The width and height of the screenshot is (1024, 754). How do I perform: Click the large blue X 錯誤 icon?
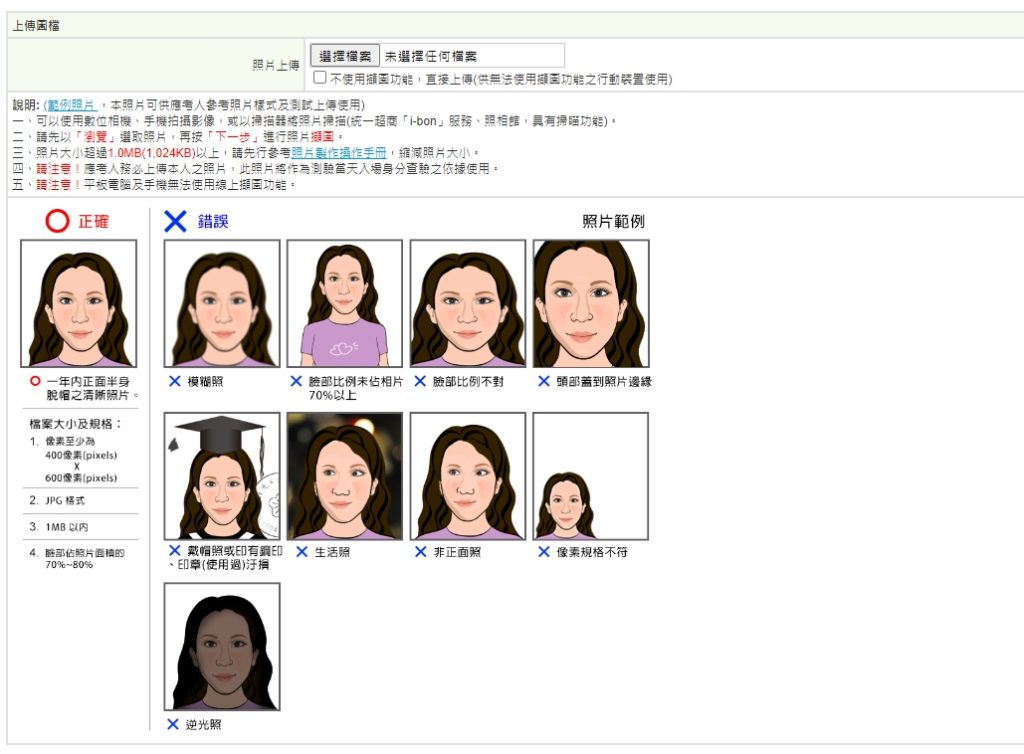click(x=175, y=221)
